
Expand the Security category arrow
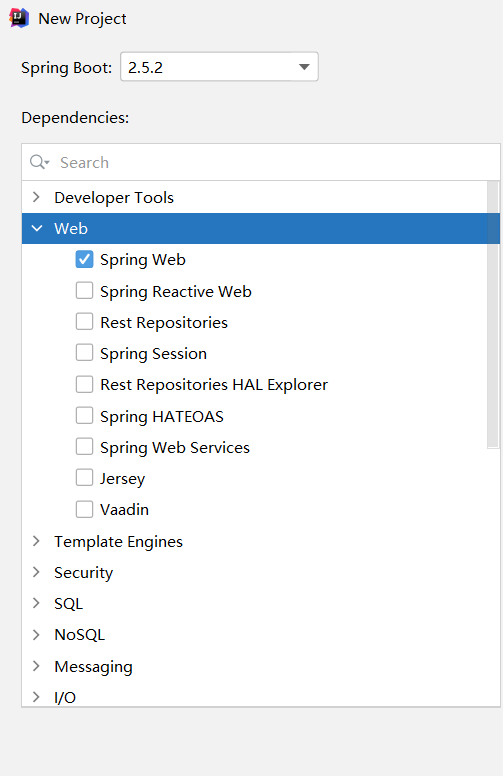[x=36, y=572]
